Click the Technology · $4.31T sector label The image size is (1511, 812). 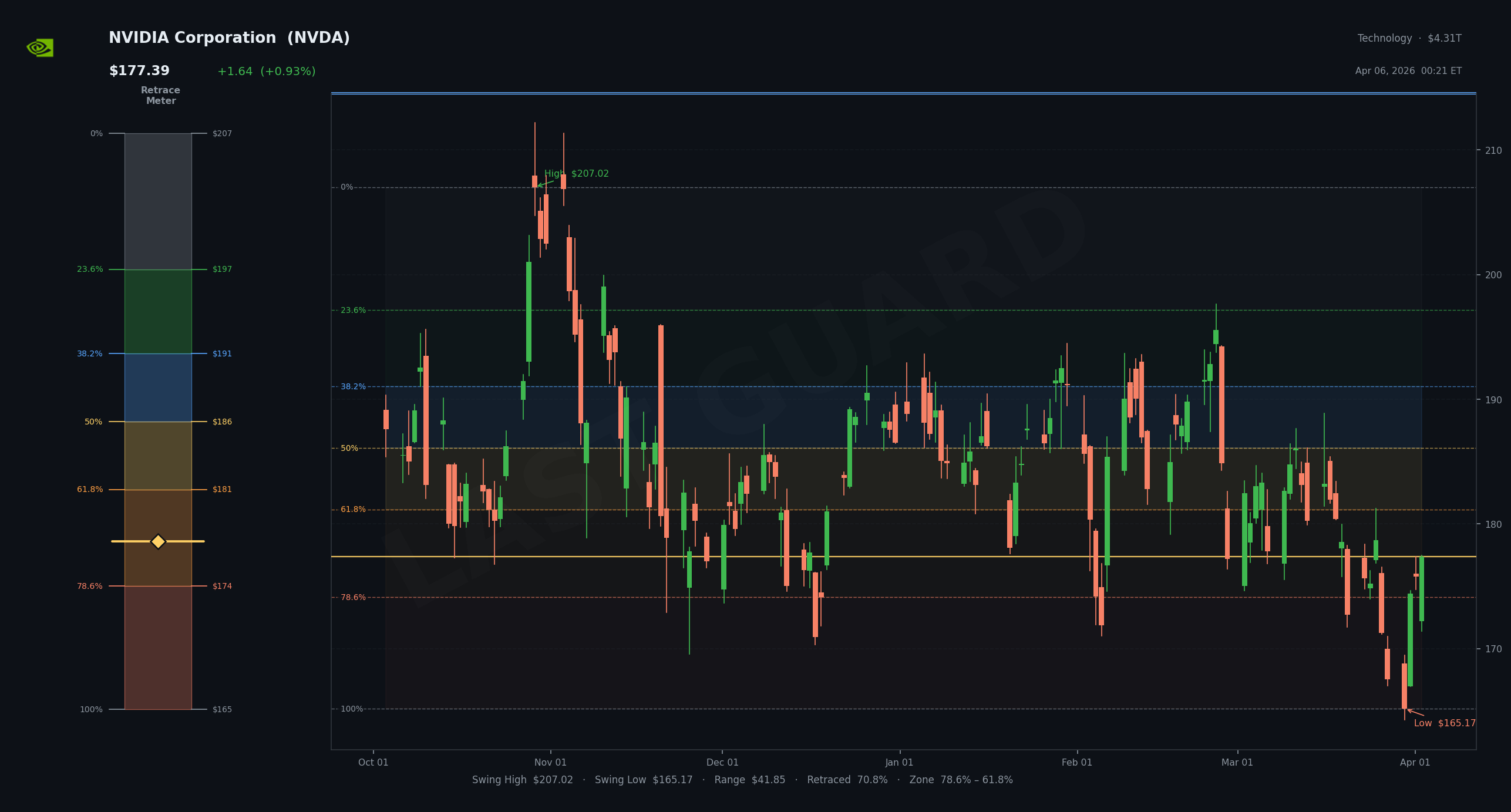click(1409, 39)
